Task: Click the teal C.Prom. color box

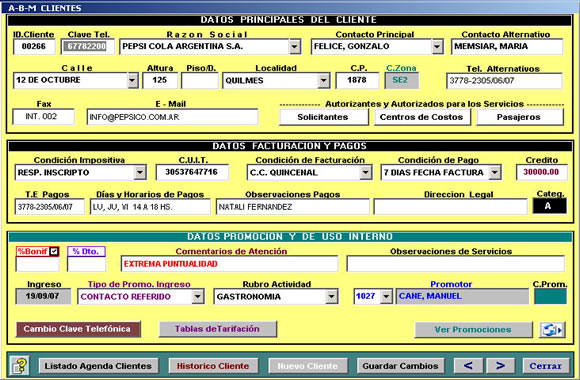Action: [x=550, y=296]
